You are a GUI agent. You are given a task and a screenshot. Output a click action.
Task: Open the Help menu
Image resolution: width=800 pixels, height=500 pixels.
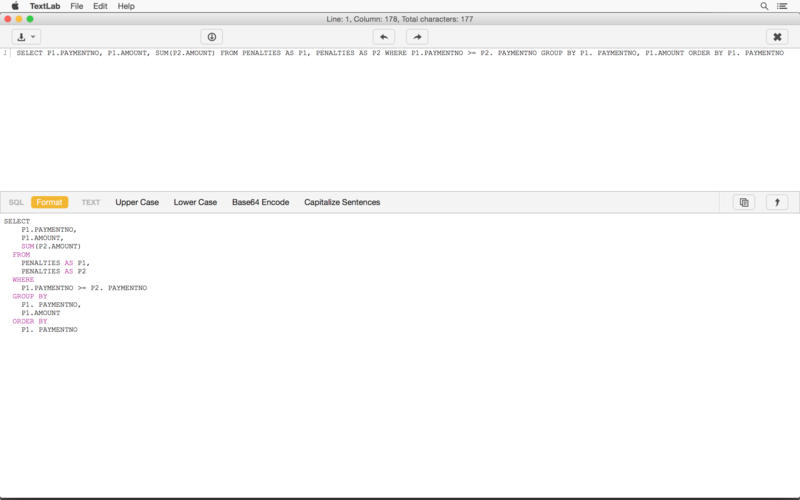point(126,6)
